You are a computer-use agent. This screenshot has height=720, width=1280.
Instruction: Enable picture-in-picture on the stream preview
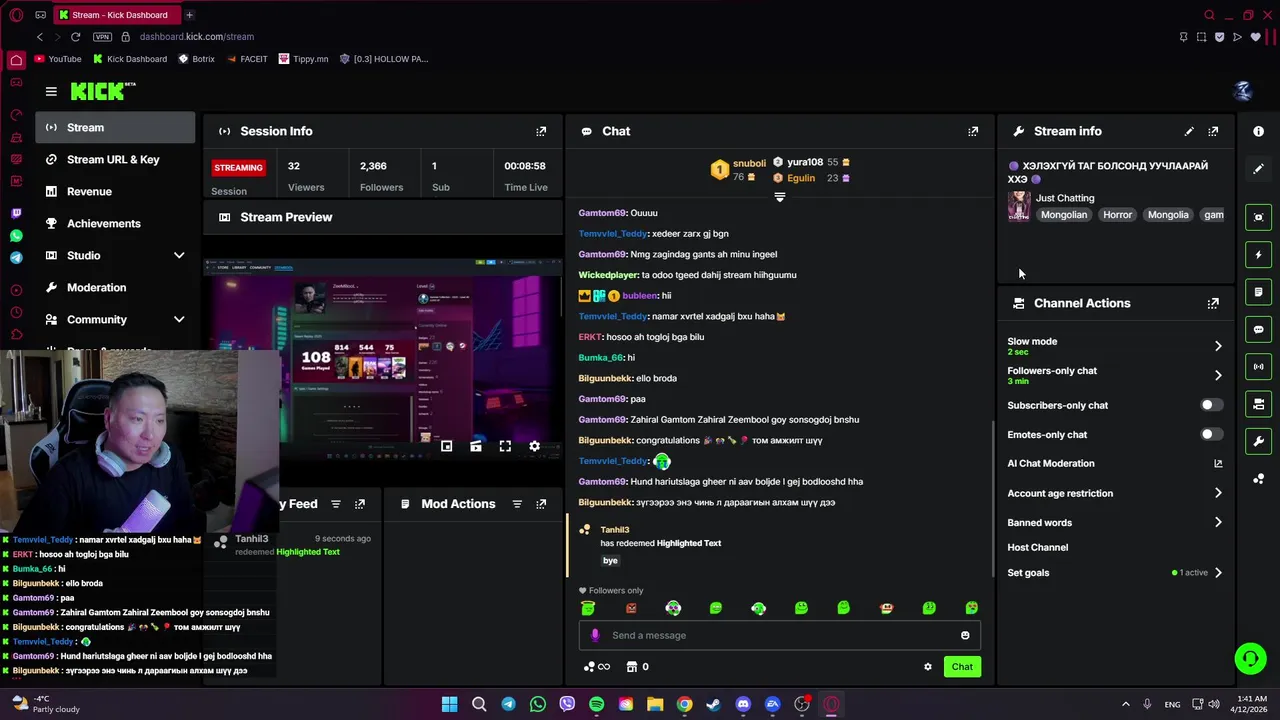pyautogui.click(x=447, y=446)
